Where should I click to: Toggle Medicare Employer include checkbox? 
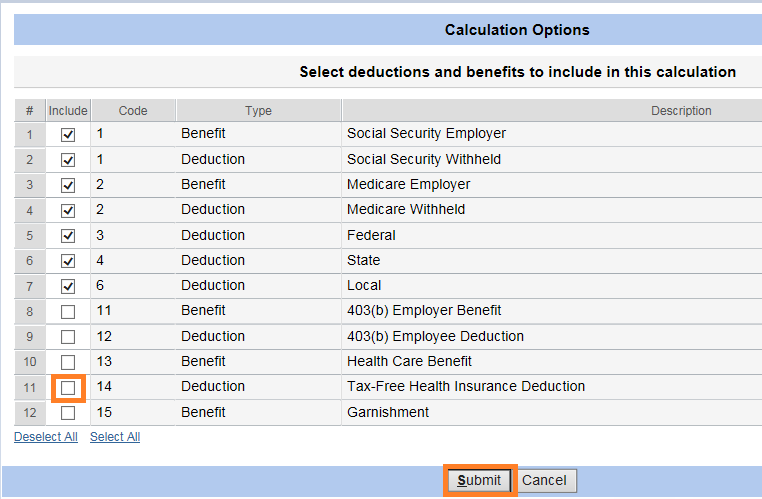68,185
